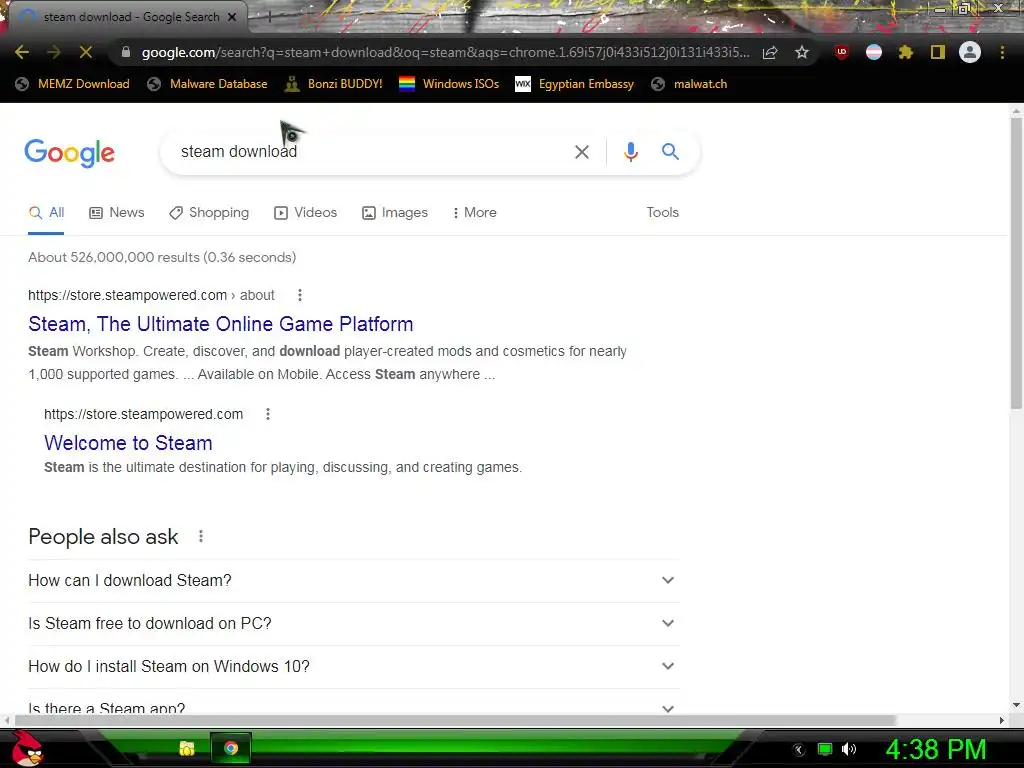The image size is (1024, 768).
Task: Click the Share this page icon
Action: coord(770,52)
